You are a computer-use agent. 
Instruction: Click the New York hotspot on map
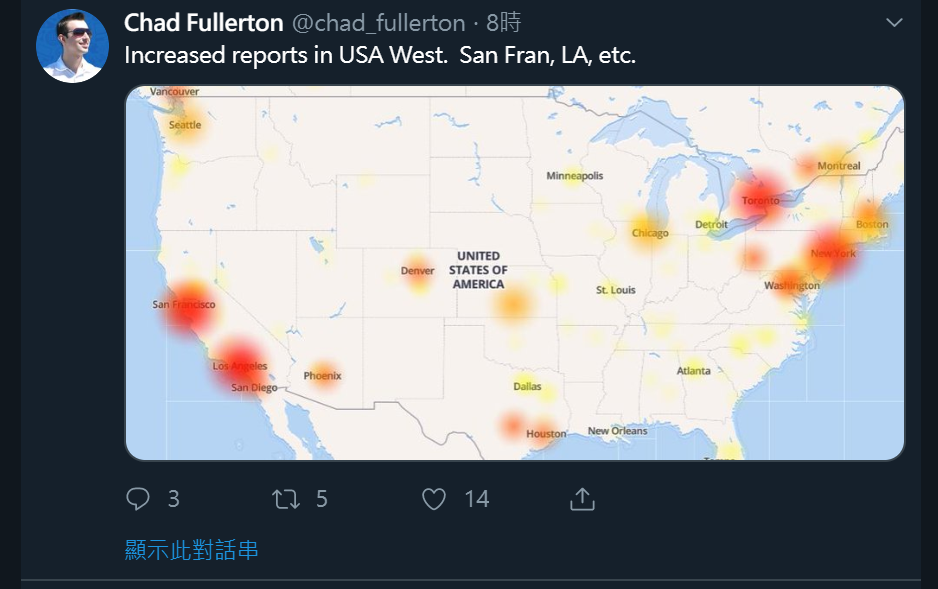click(x=833, y=253)
